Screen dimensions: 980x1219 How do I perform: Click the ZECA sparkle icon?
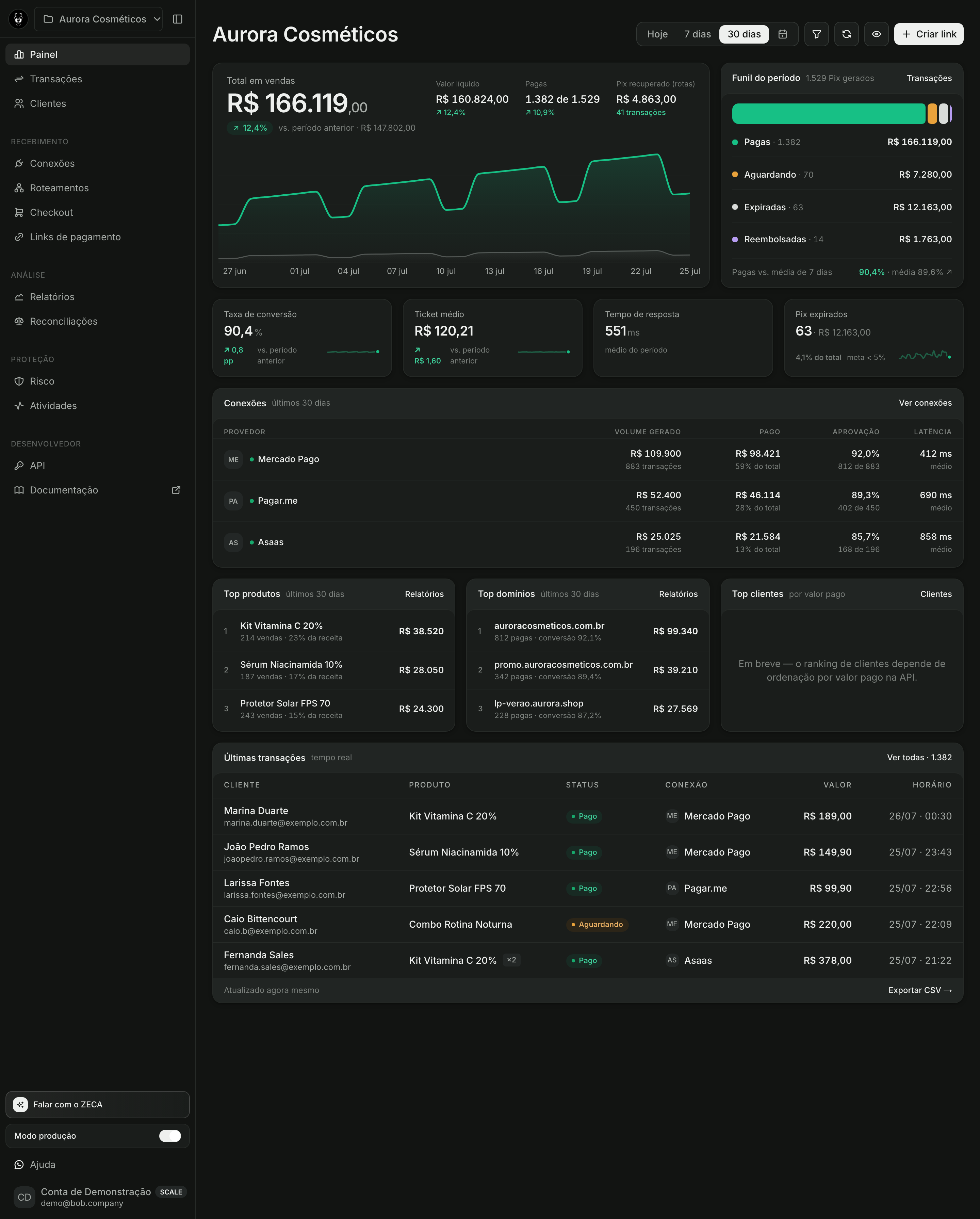coord(20,1104)
